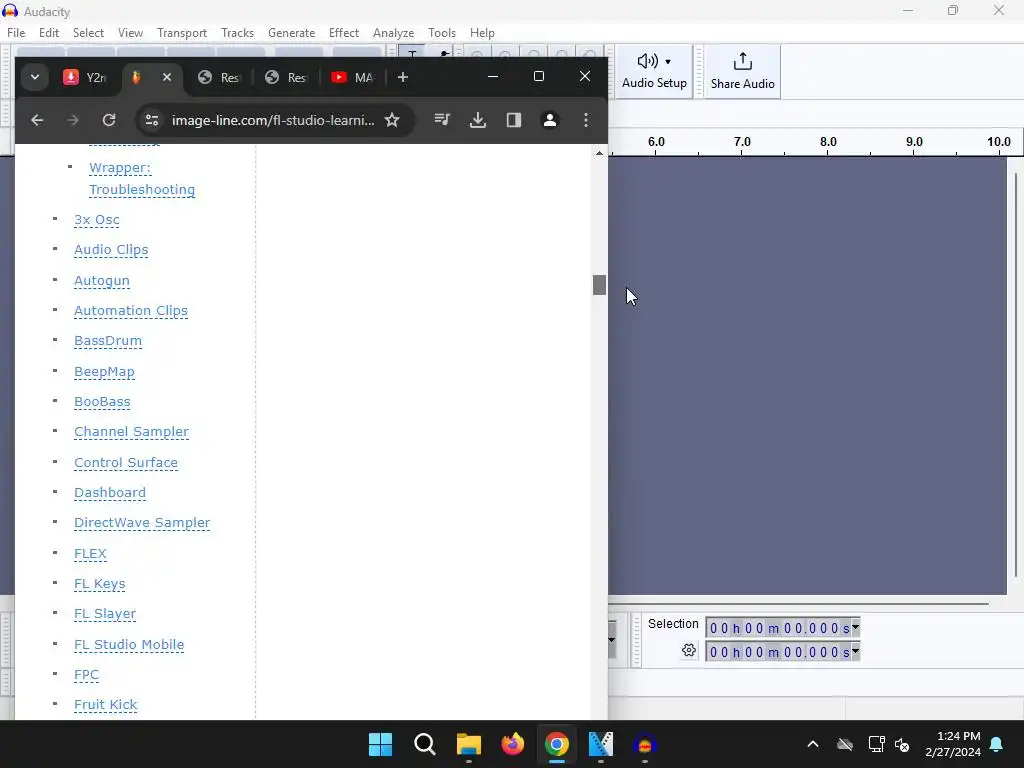This screenshot has height=768, width=1024.
Task: Click muted volume icon in tray
Action: click(903, 744)
